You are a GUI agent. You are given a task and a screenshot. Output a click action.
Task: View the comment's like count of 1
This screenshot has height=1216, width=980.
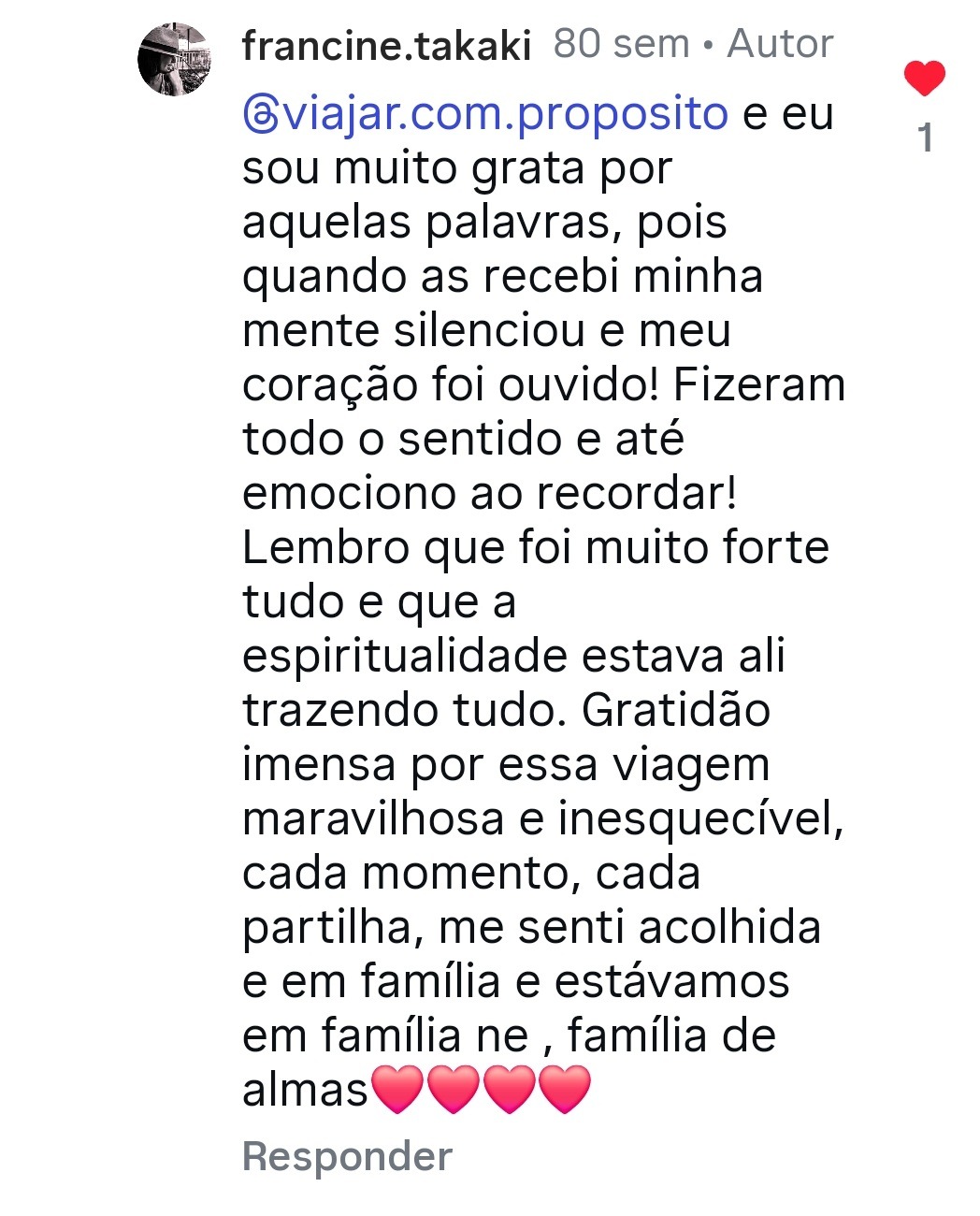(x=925, y=138)
